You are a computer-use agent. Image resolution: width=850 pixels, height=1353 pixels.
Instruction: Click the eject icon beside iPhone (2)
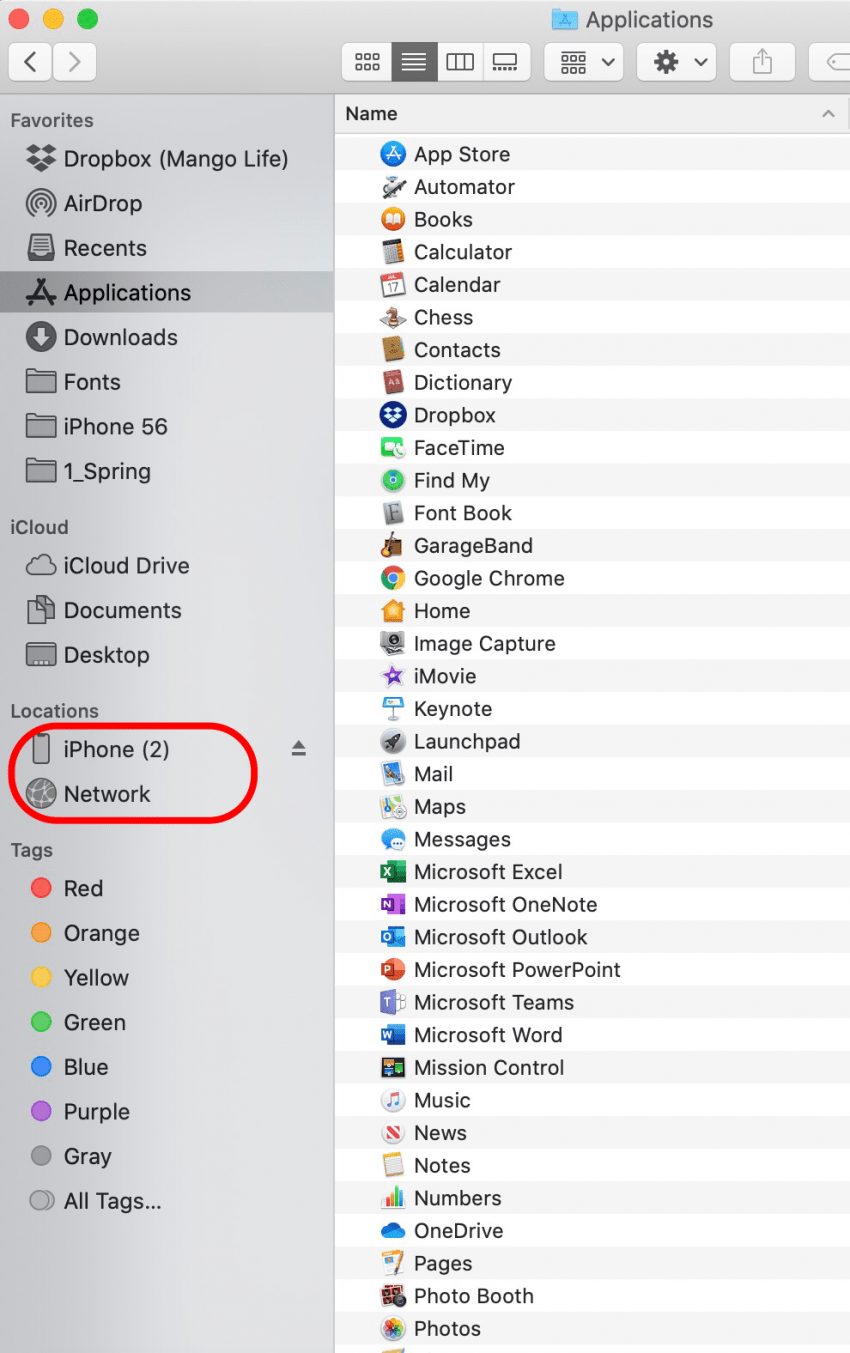[x=298, y=749]
